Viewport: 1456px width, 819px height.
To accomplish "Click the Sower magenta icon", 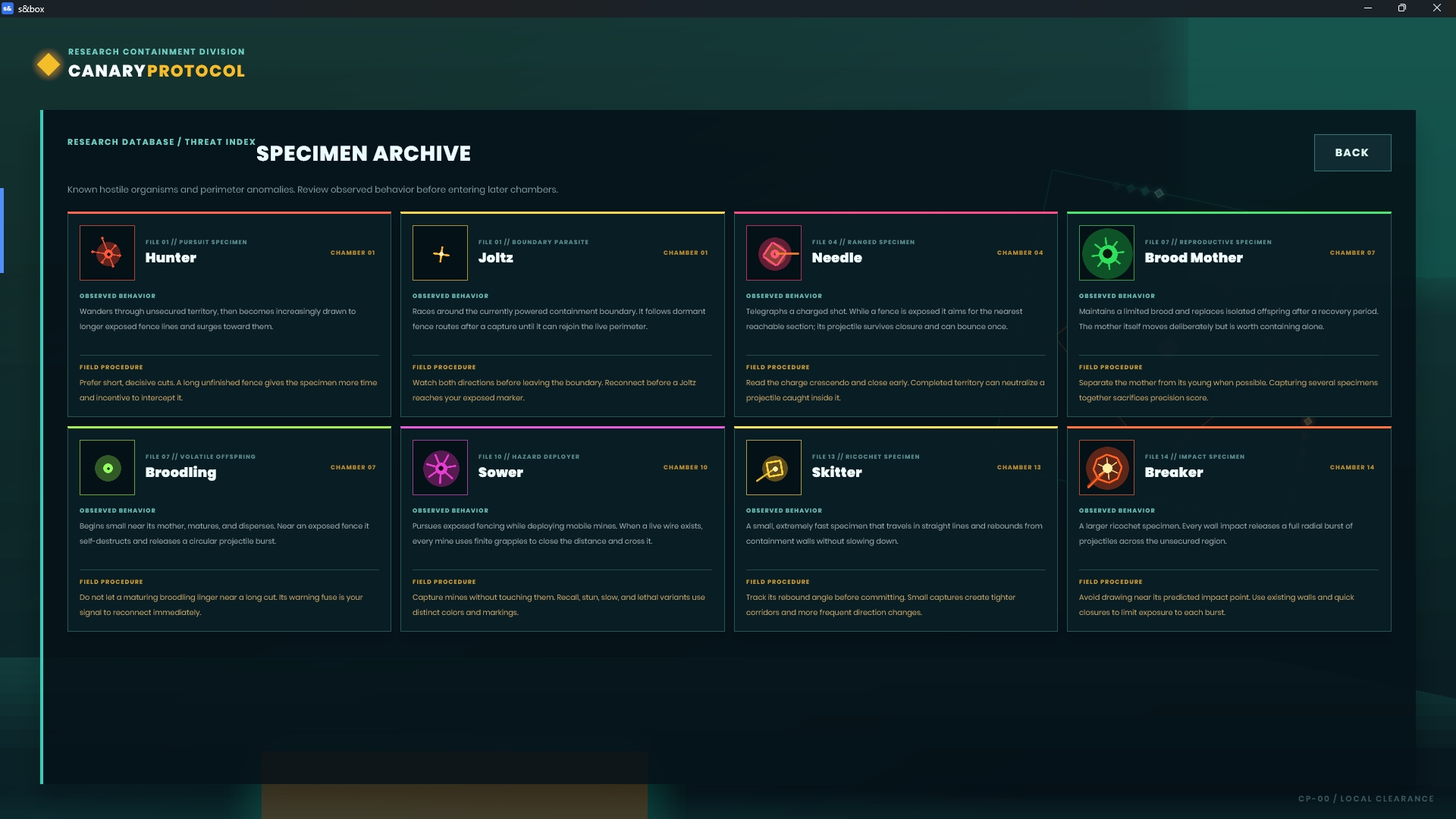I will tap(441, 468).
